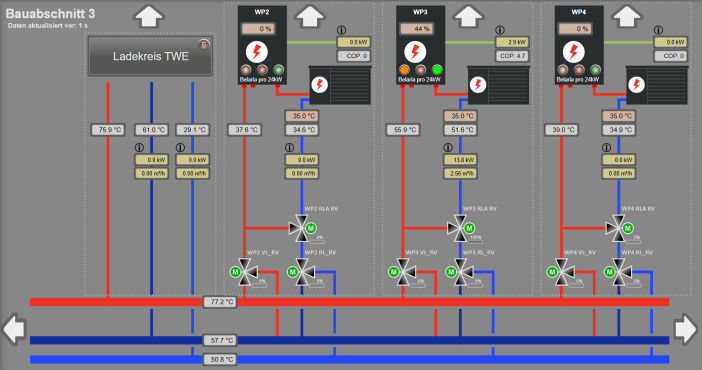The image size is (702, 370).
Task: Click WP4 middle pink status indicator
Action: [579, 70]
